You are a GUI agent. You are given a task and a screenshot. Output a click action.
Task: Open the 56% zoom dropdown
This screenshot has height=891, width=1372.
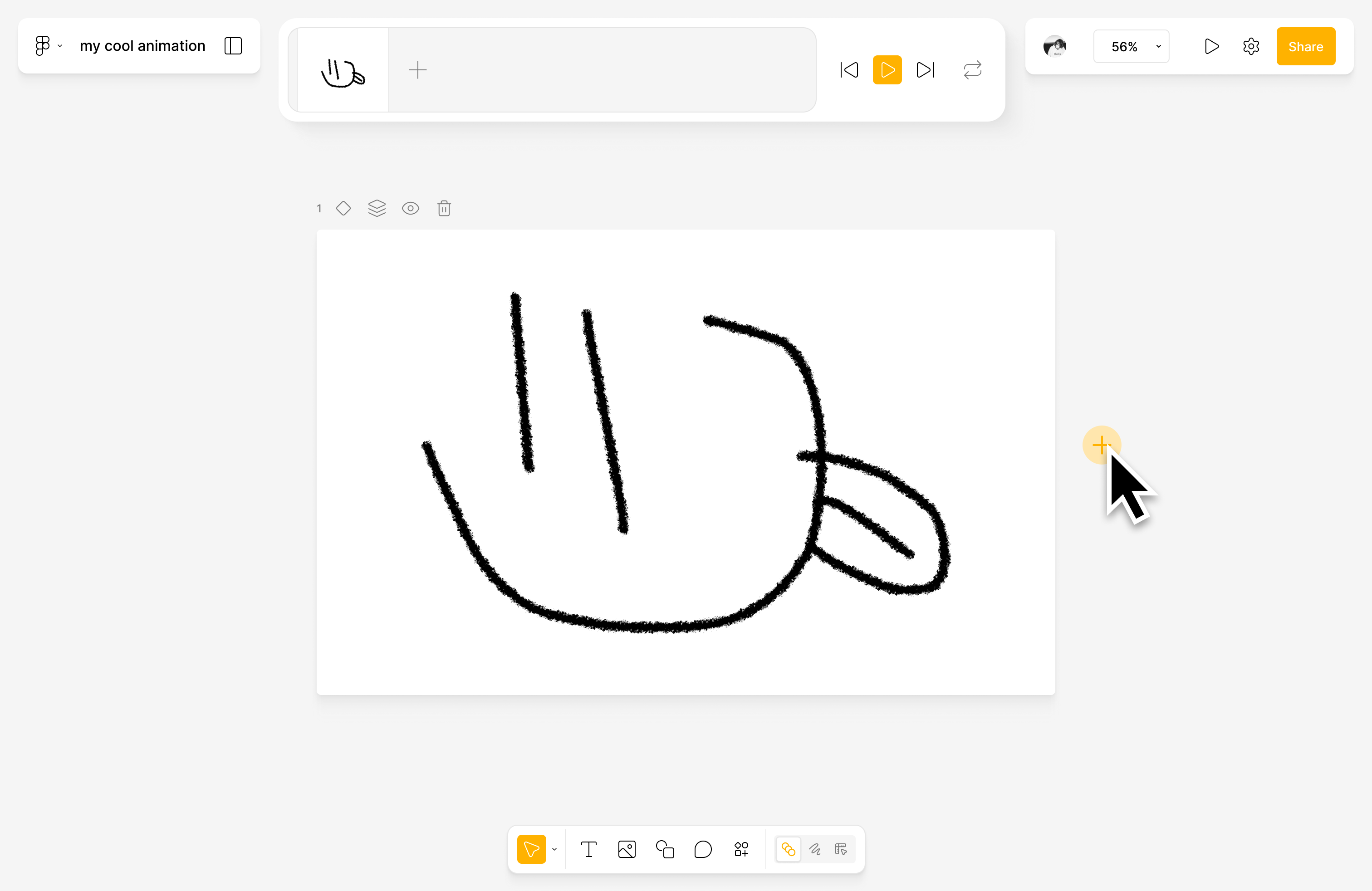(1131, 46)
